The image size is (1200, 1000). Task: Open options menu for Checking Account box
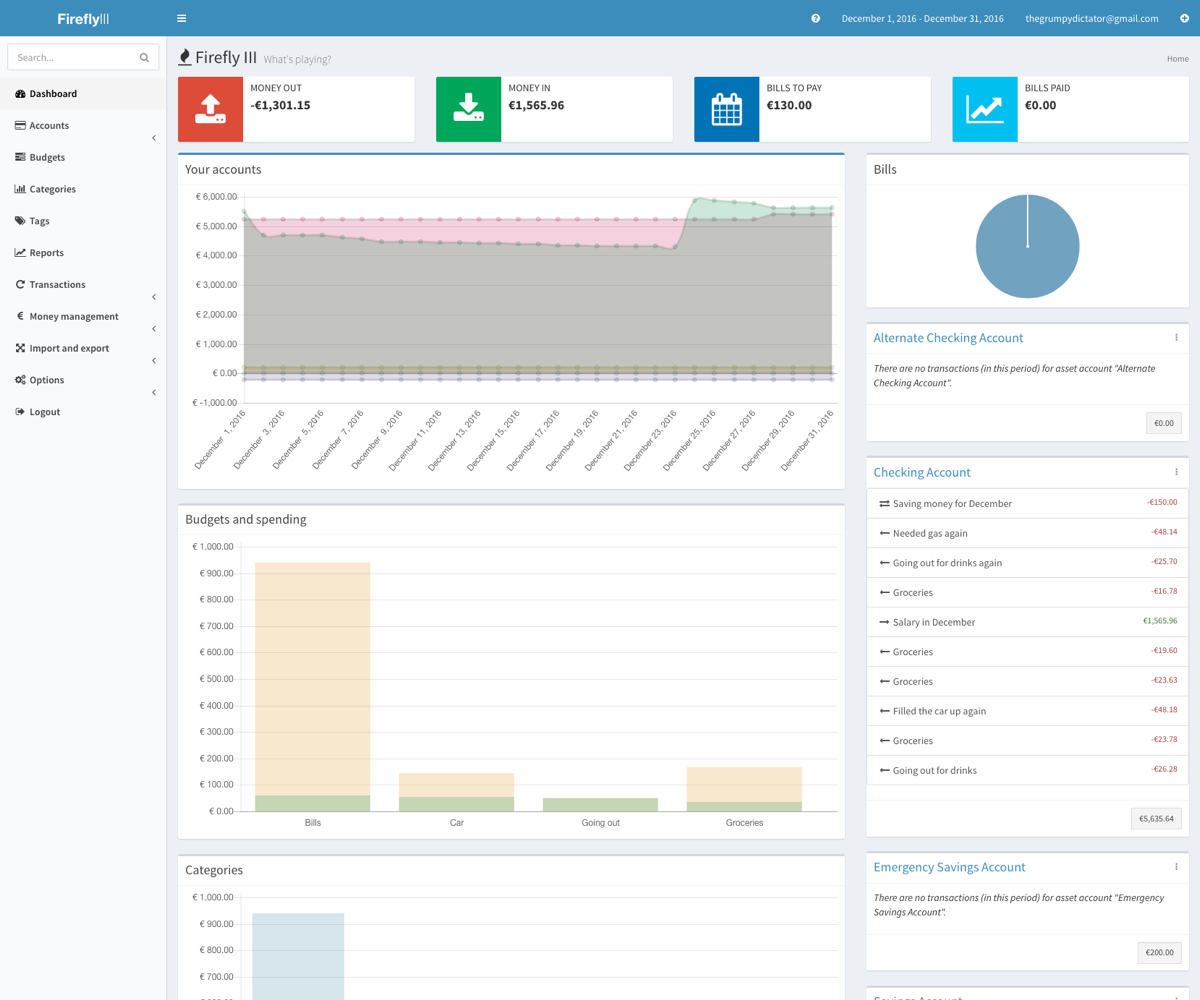1176,472
